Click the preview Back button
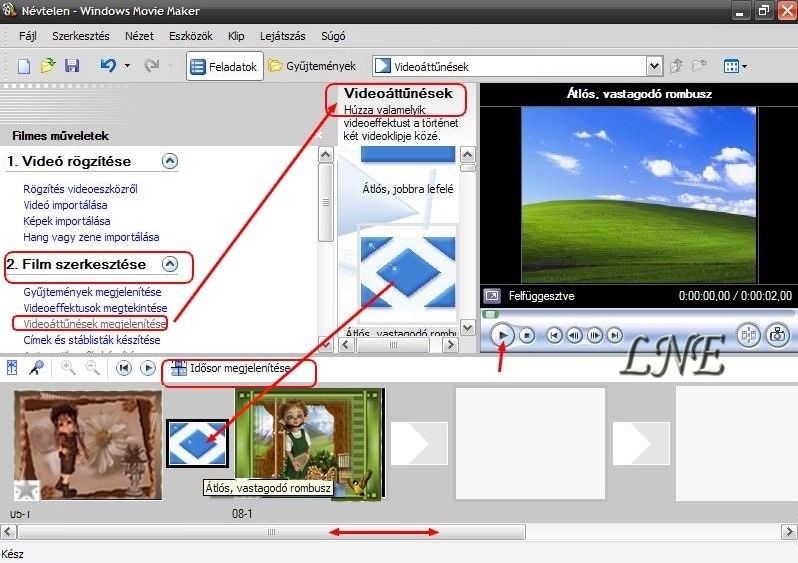The image size is (798, 563). click(x=554, y=335)
